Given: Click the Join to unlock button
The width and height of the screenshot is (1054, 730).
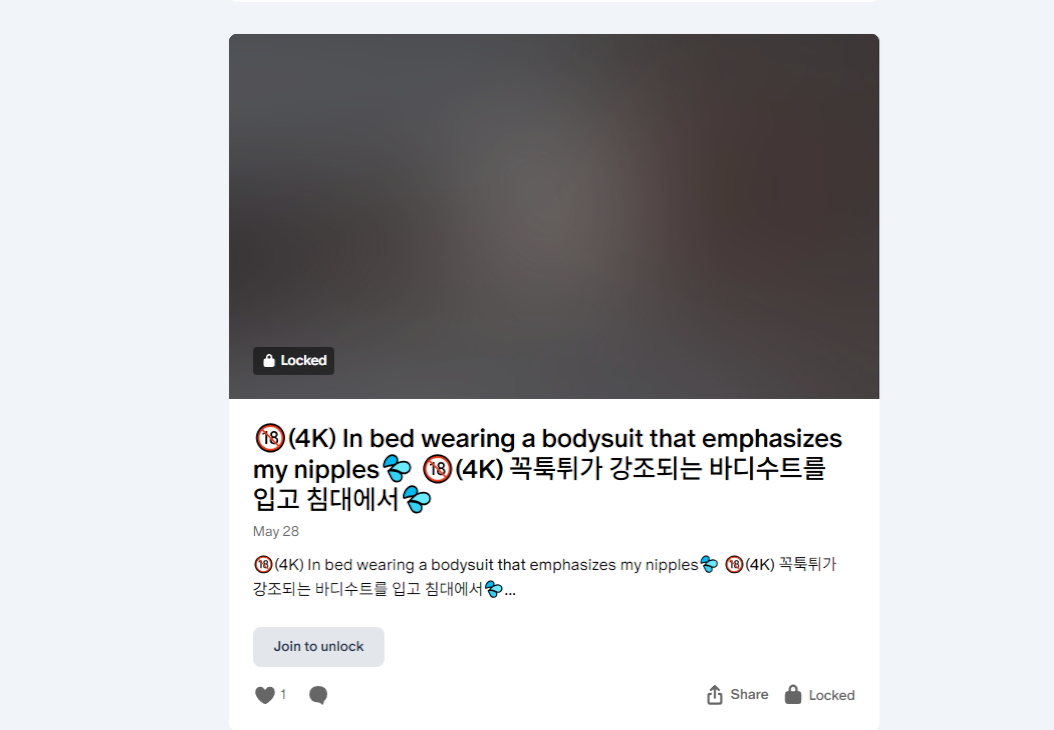Looking at the screenshot, I should tap(319, 647).
